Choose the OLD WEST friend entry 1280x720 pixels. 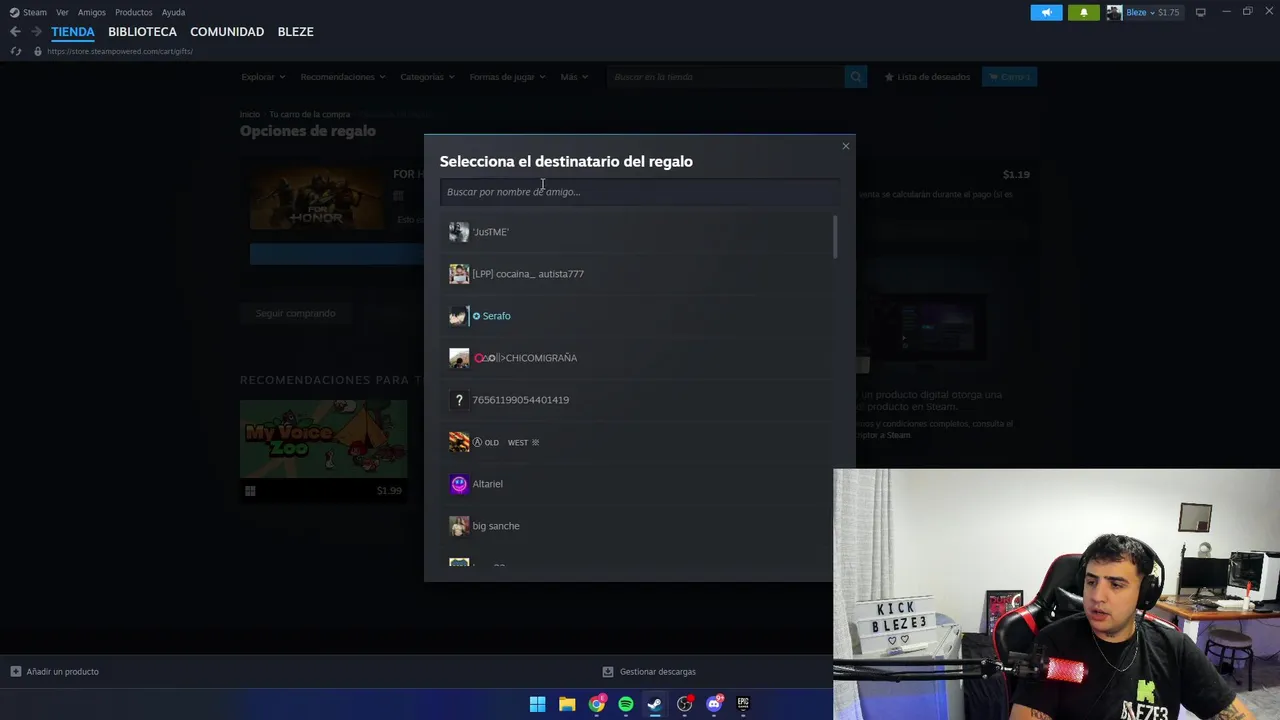[x=636, y=442]
